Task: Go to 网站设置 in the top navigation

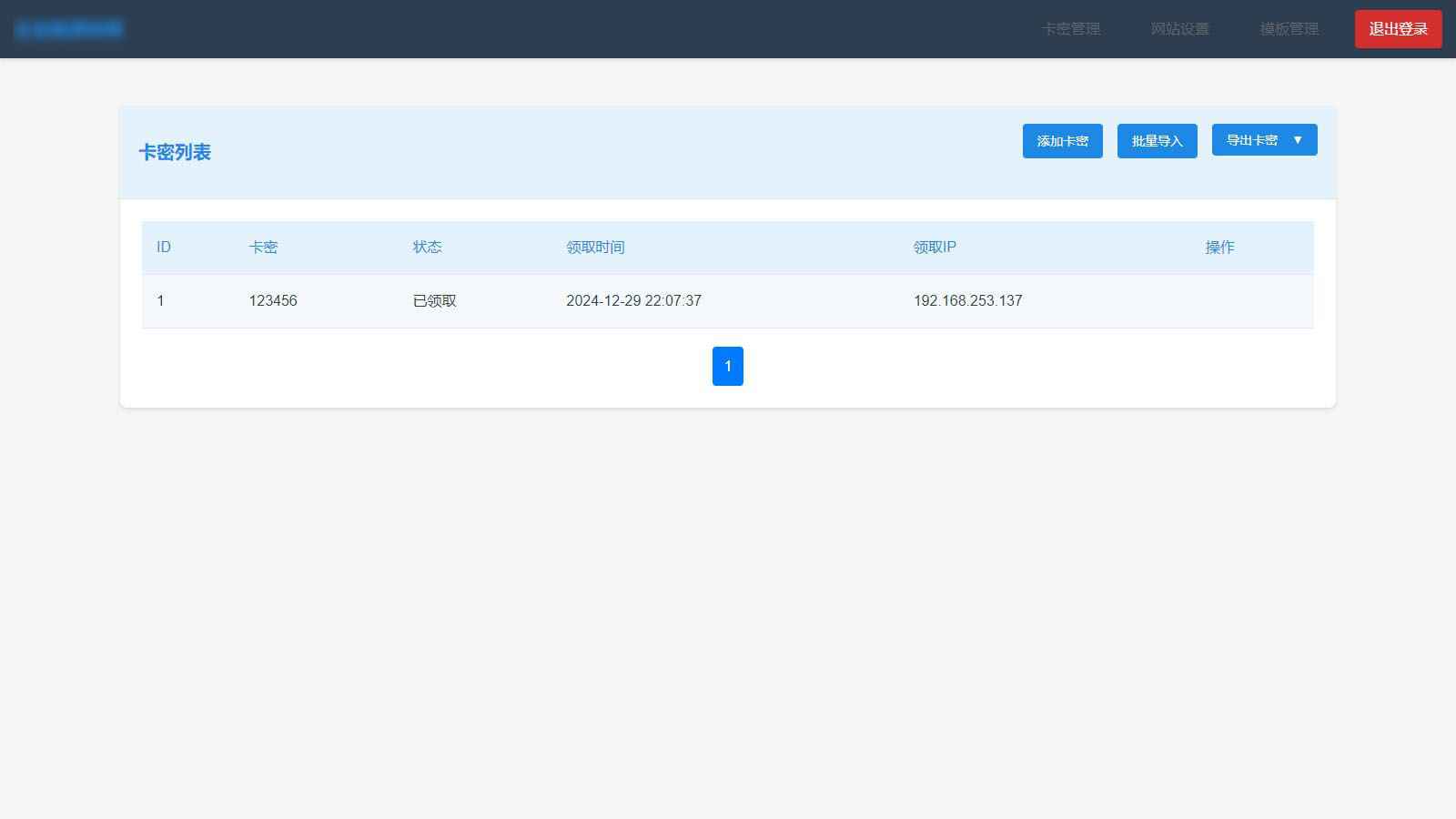Action: click(x=1179, y=29)
